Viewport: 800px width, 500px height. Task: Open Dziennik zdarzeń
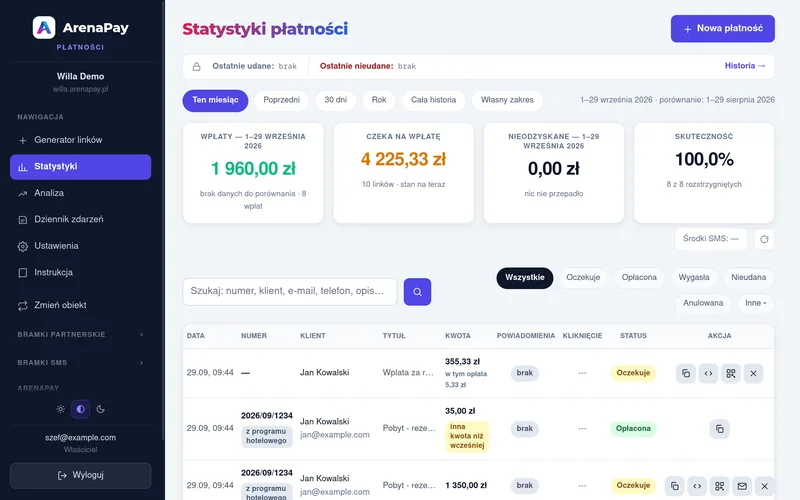81,219
